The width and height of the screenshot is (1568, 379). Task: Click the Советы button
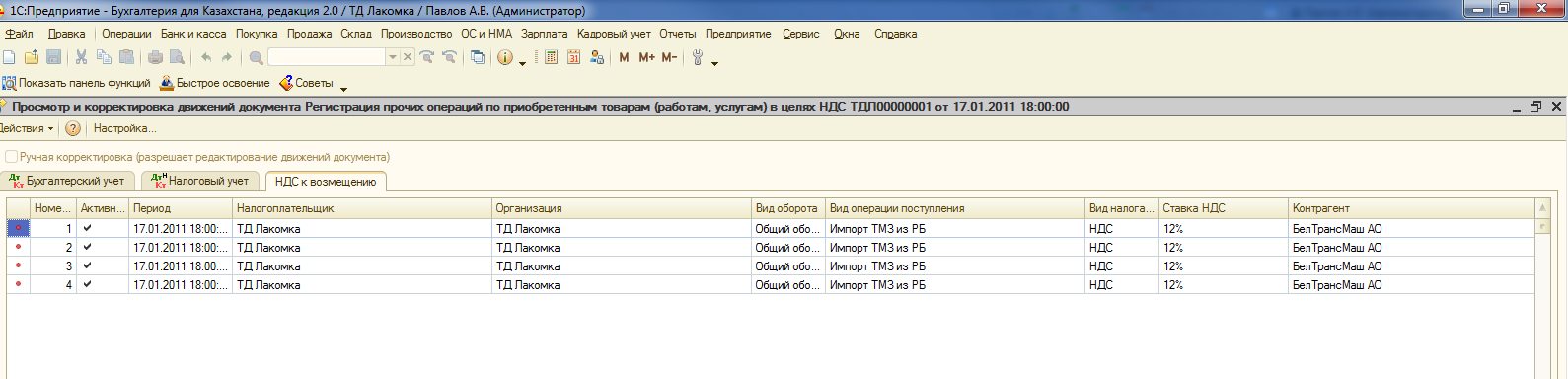306,83
